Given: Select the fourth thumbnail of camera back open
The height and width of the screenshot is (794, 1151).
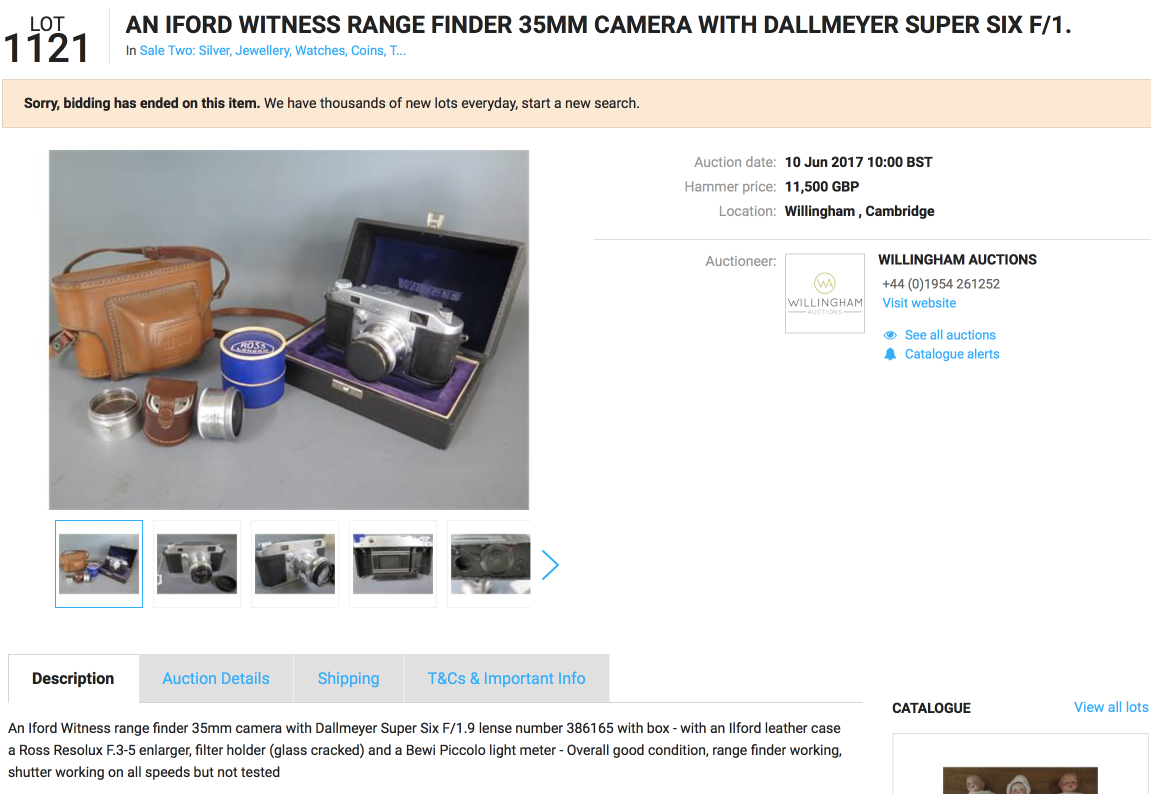Looking at the screenshot, I should [x=393, y=564].
